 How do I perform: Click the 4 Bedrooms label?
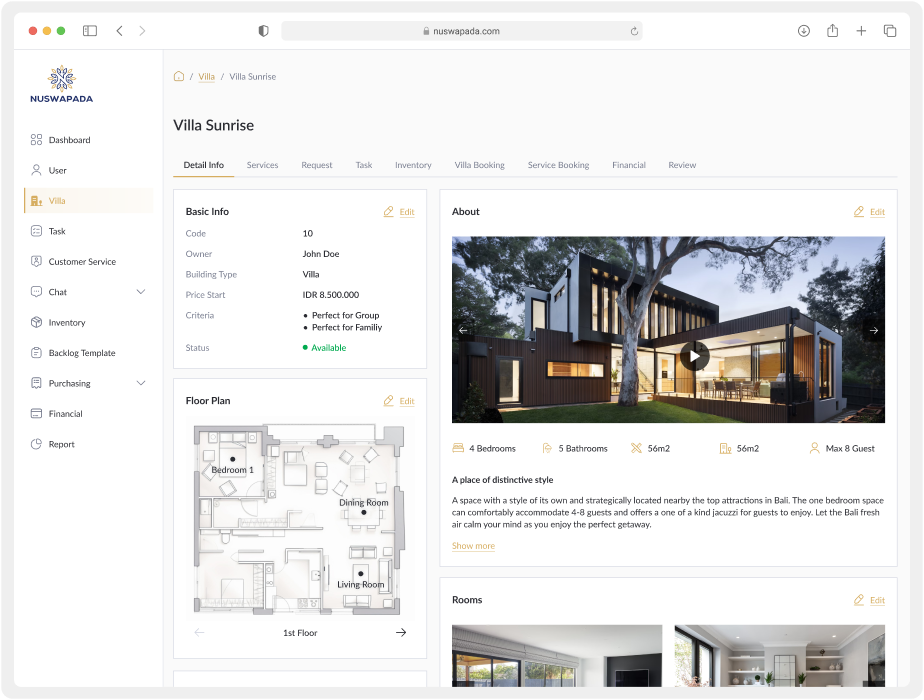(x=492, y=448)
